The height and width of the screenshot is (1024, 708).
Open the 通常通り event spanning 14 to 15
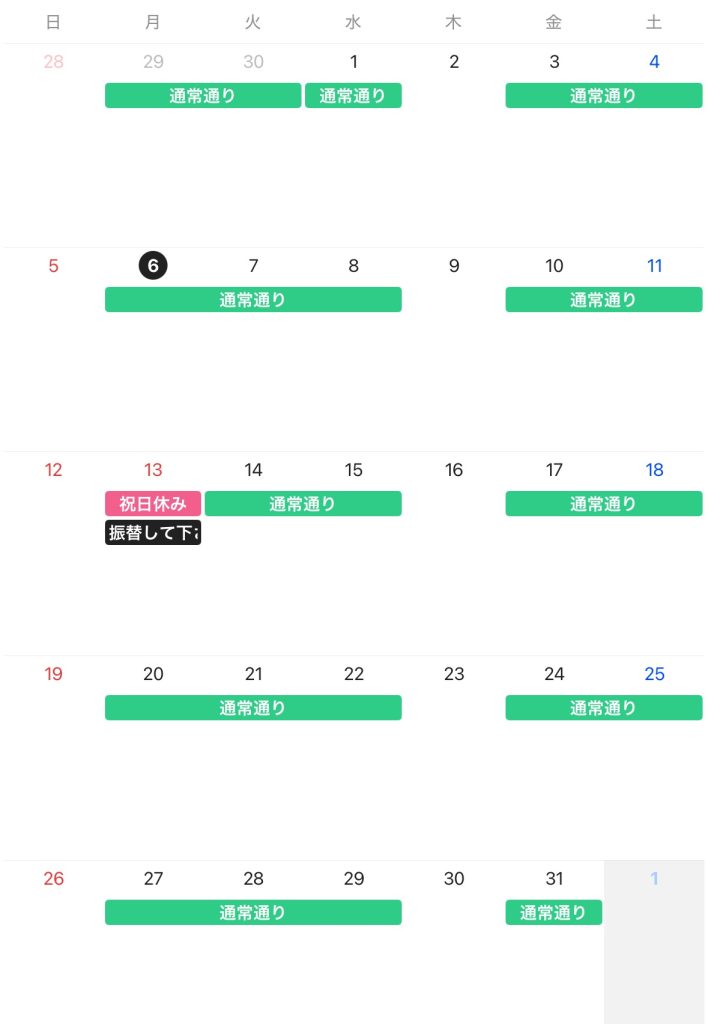point(303,504)
